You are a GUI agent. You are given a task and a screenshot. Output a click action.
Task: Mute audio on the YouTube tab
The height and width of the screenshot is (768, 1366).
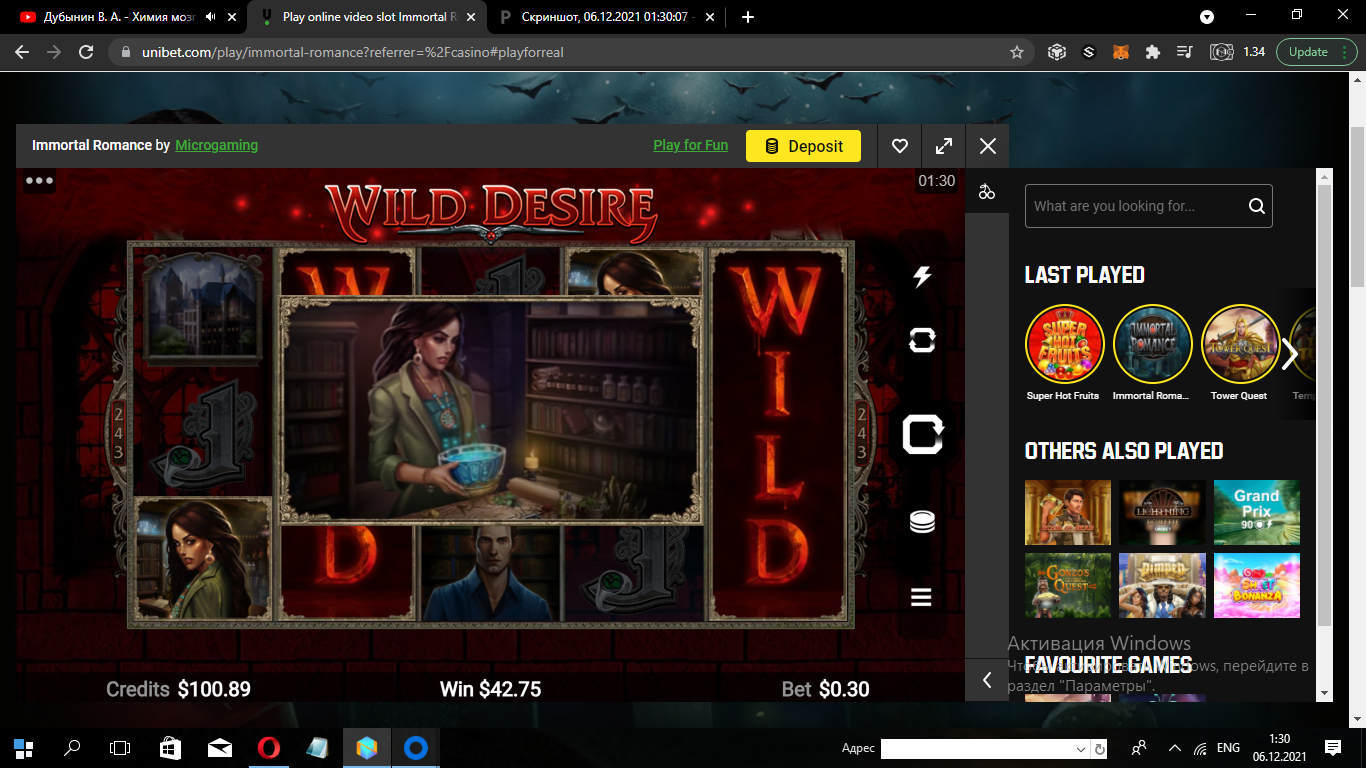[211, 17]
